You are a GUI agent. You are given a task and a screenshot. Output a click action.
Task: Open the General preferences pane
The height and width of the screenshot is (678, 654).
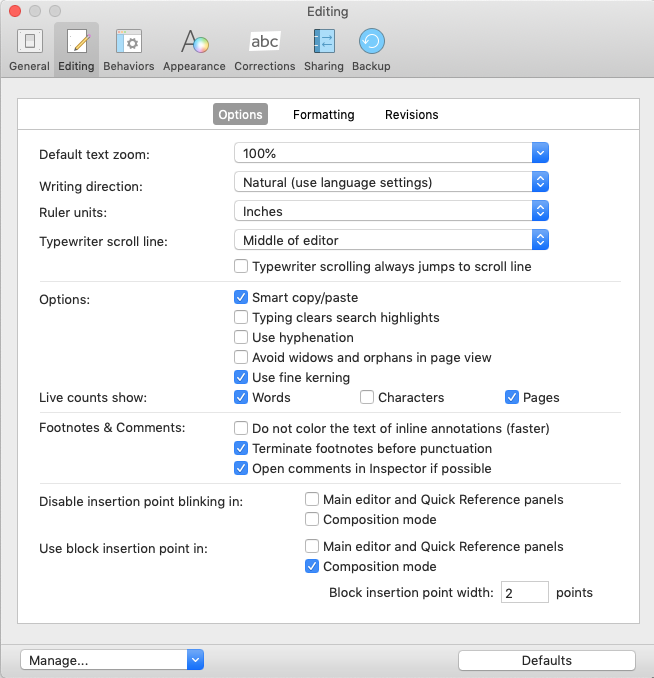[x=29, y=50]
